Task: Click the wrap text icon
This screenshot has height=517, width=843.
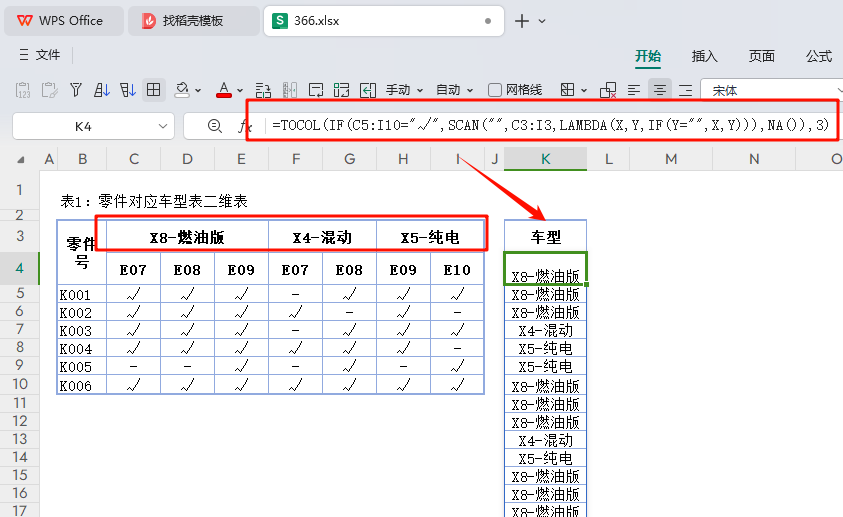Action: point(316,90)
